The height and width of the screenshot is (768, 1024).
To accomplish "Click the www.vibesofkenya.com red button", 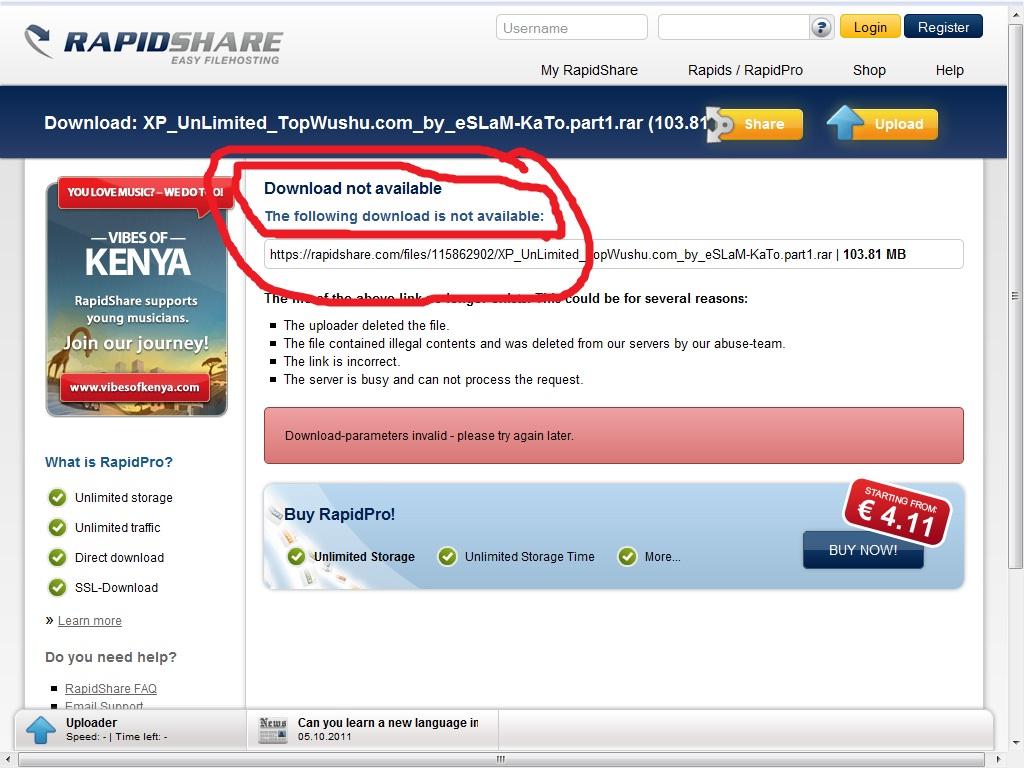I will tap(135, 387).
